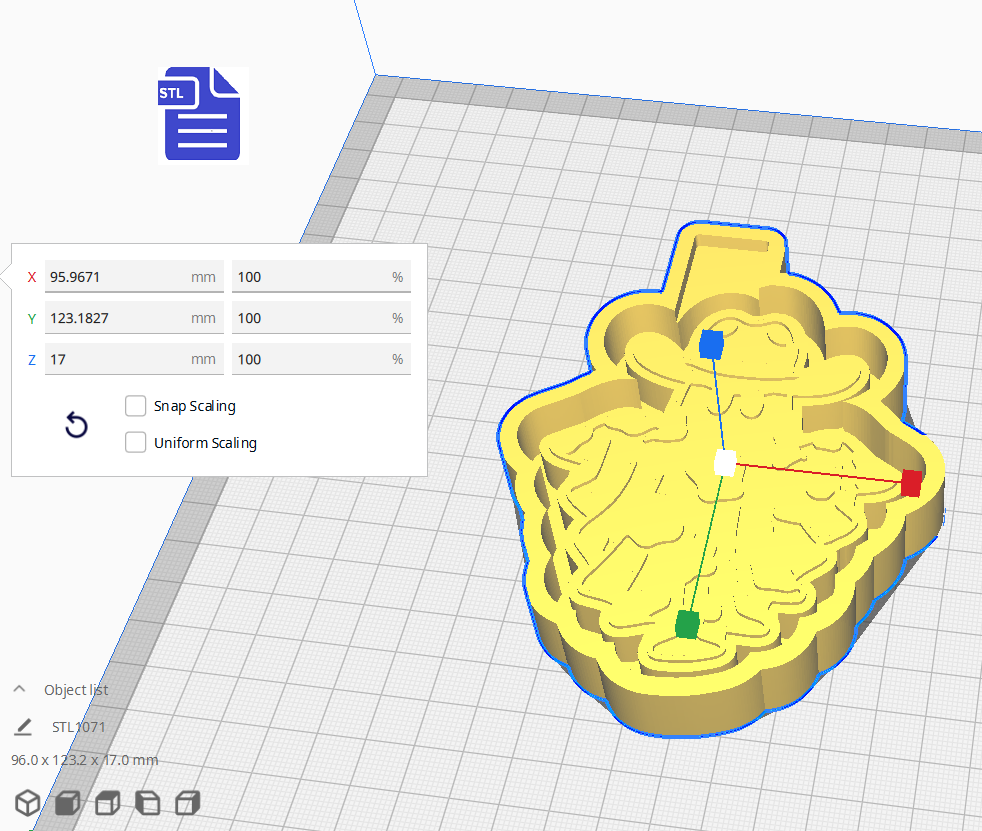Click the reset scale arrow icon
Viewport: 982px width, 831px height.
(76, 425)
